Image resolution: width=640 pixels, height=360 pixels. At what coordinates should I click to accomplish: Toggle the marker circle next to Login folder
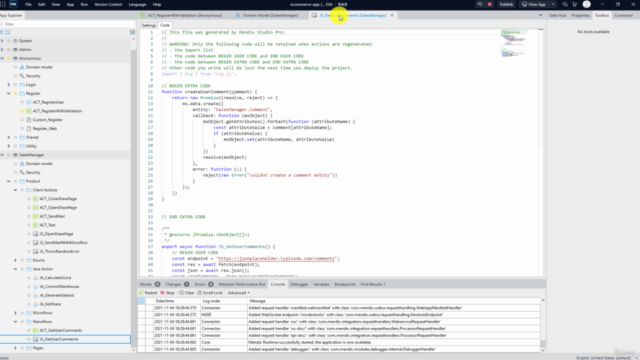click(16, 84)
